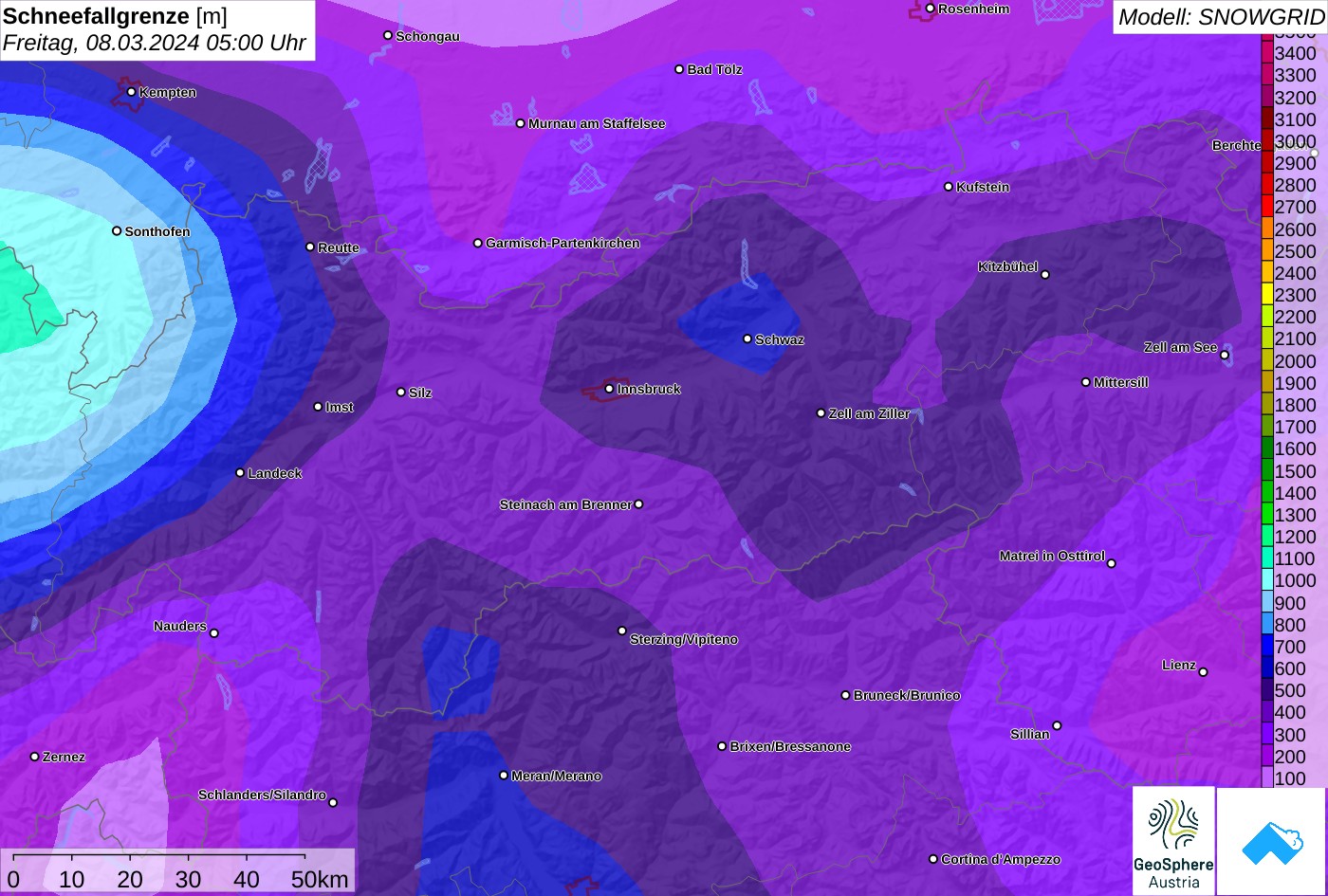Click the blue house and cloud logo
This screenshot has height=896, width=1328.
1271,841
